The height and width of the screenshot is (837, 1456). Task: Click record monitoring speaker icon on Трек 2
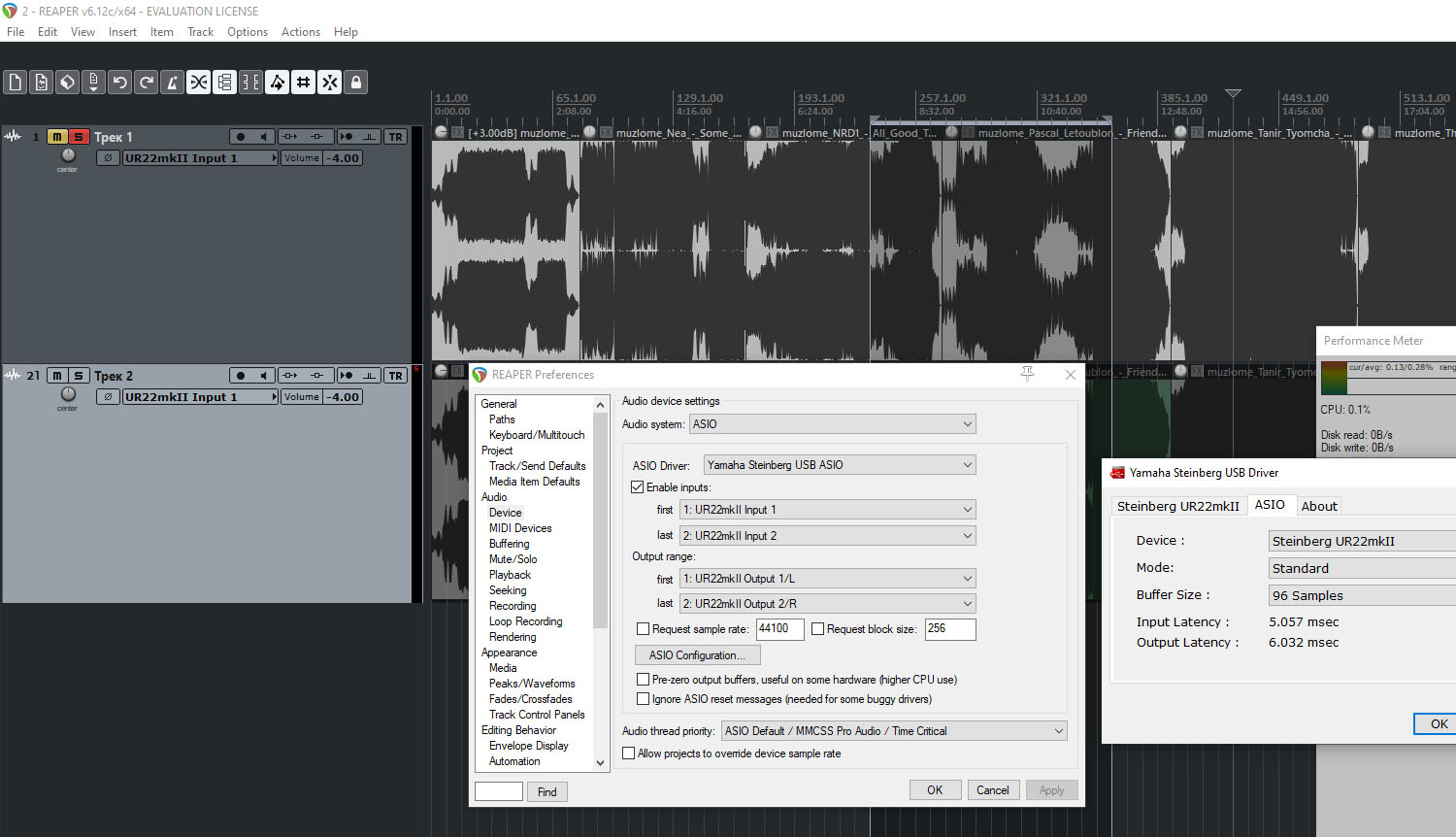(264, 376)
